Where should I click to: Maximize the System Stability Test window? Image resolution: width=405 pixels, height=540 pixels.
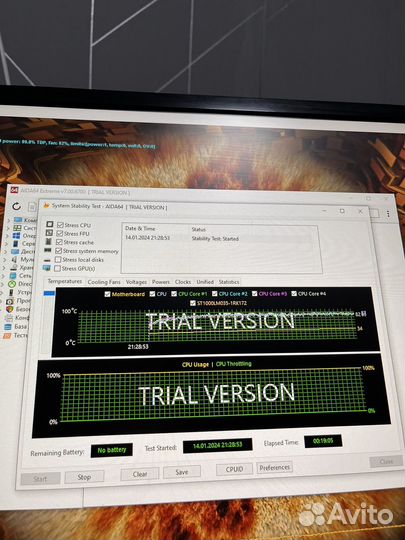coord(342,211)
